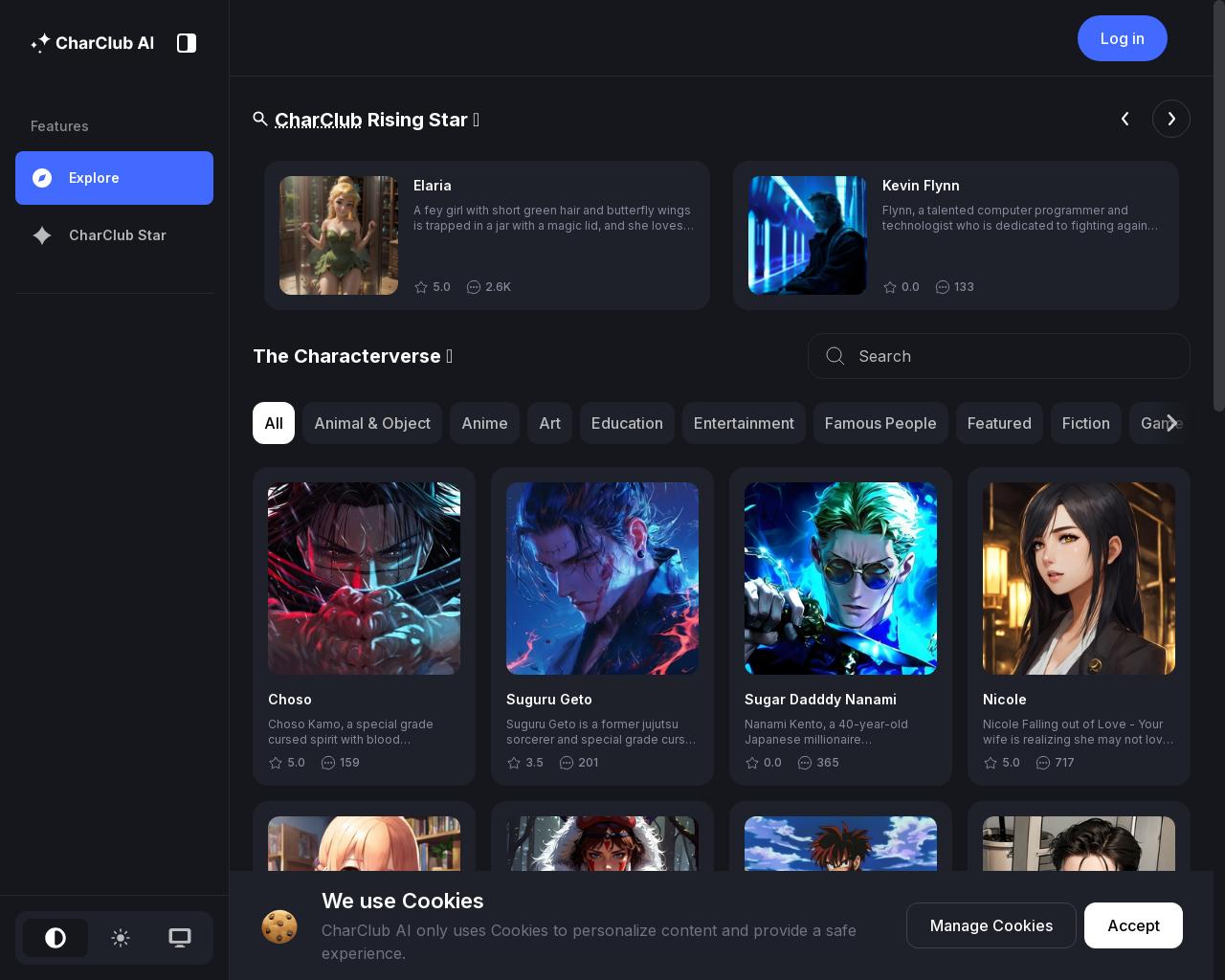Open Suguru Geto character image
Screen dimensions: 1225x980
tap(602, 579)
